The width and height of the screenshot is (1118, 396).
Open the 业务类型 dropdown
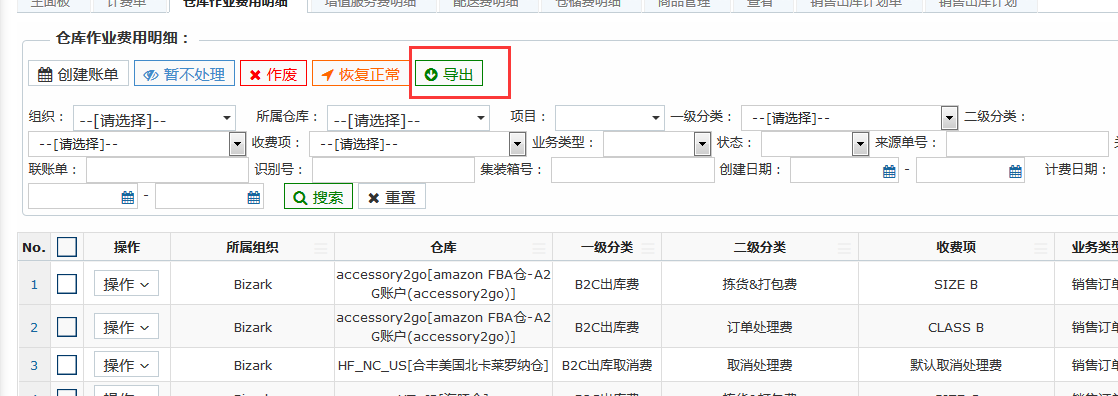[x=657, y=144]
